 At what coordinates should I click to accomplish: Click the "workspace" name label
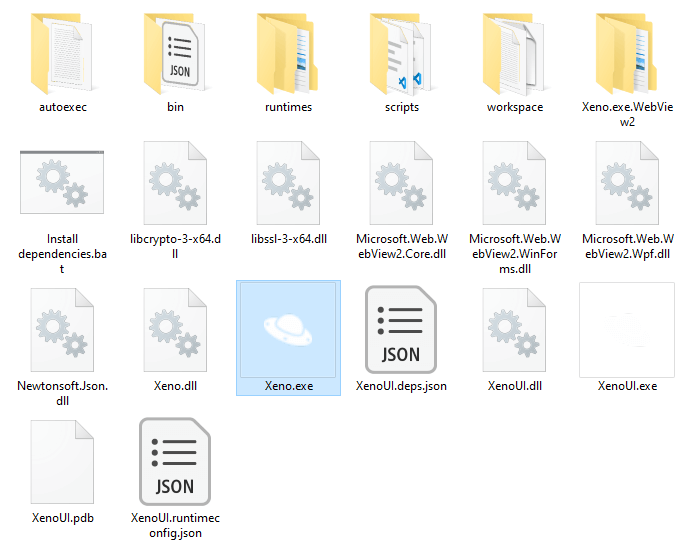coord(515,107)
